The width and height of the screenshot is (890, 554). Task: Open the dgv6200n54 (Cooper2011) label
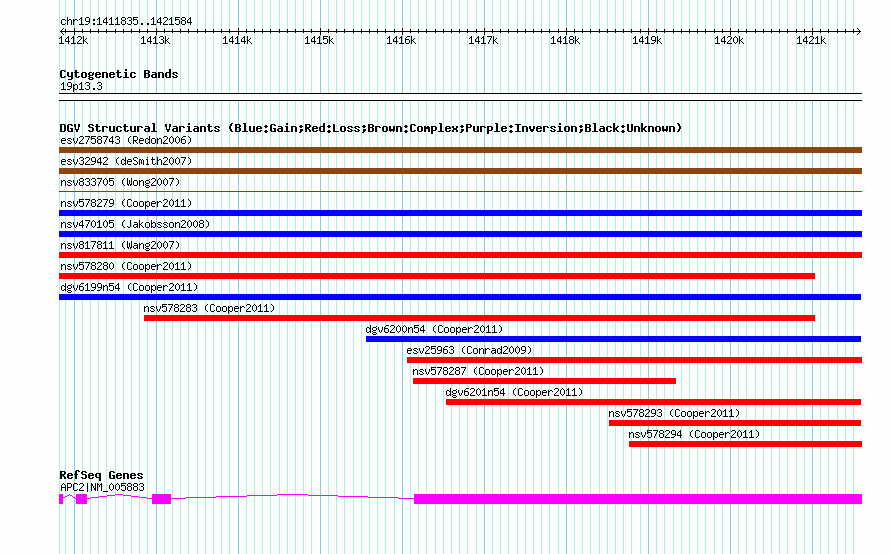(x=434, y=329)
